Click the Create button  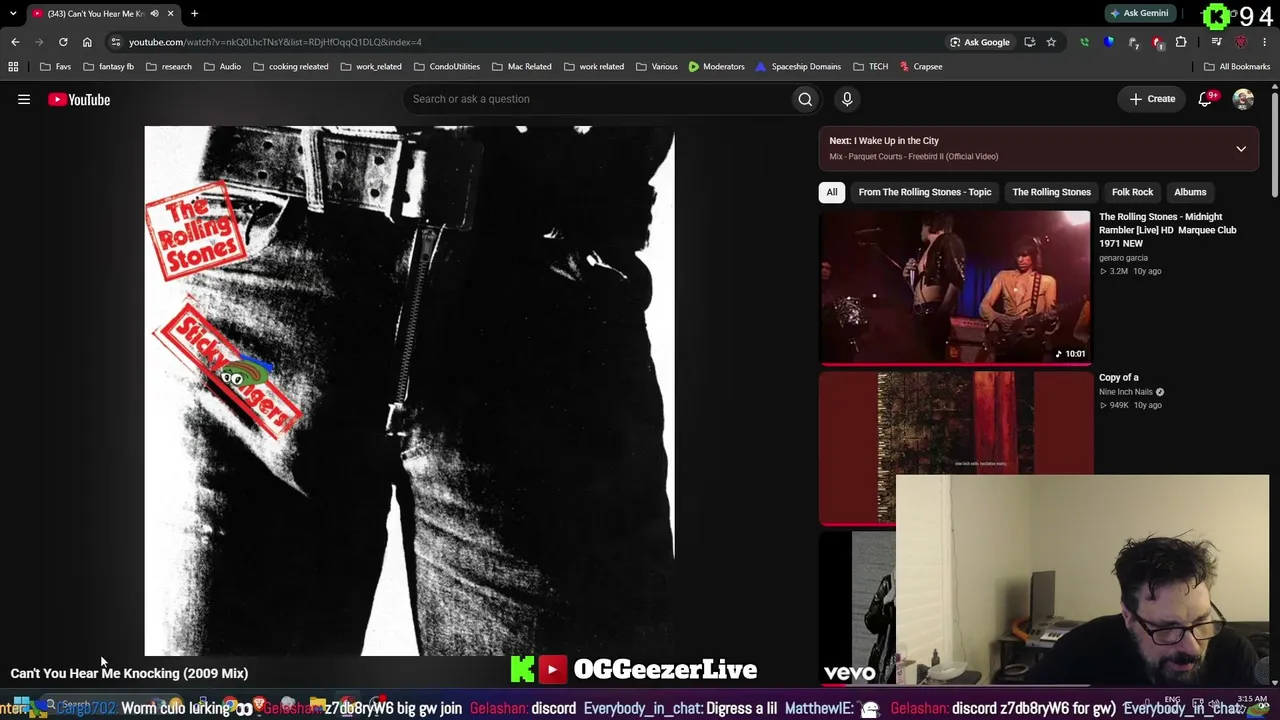point(1152,99)
